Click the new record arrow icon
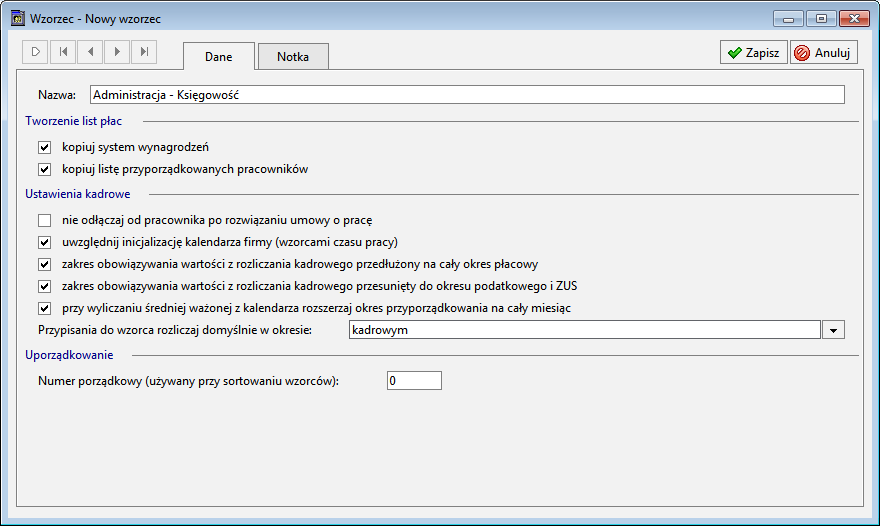The width and height of the screenshot is (880, 526). [x=35, y=52]
